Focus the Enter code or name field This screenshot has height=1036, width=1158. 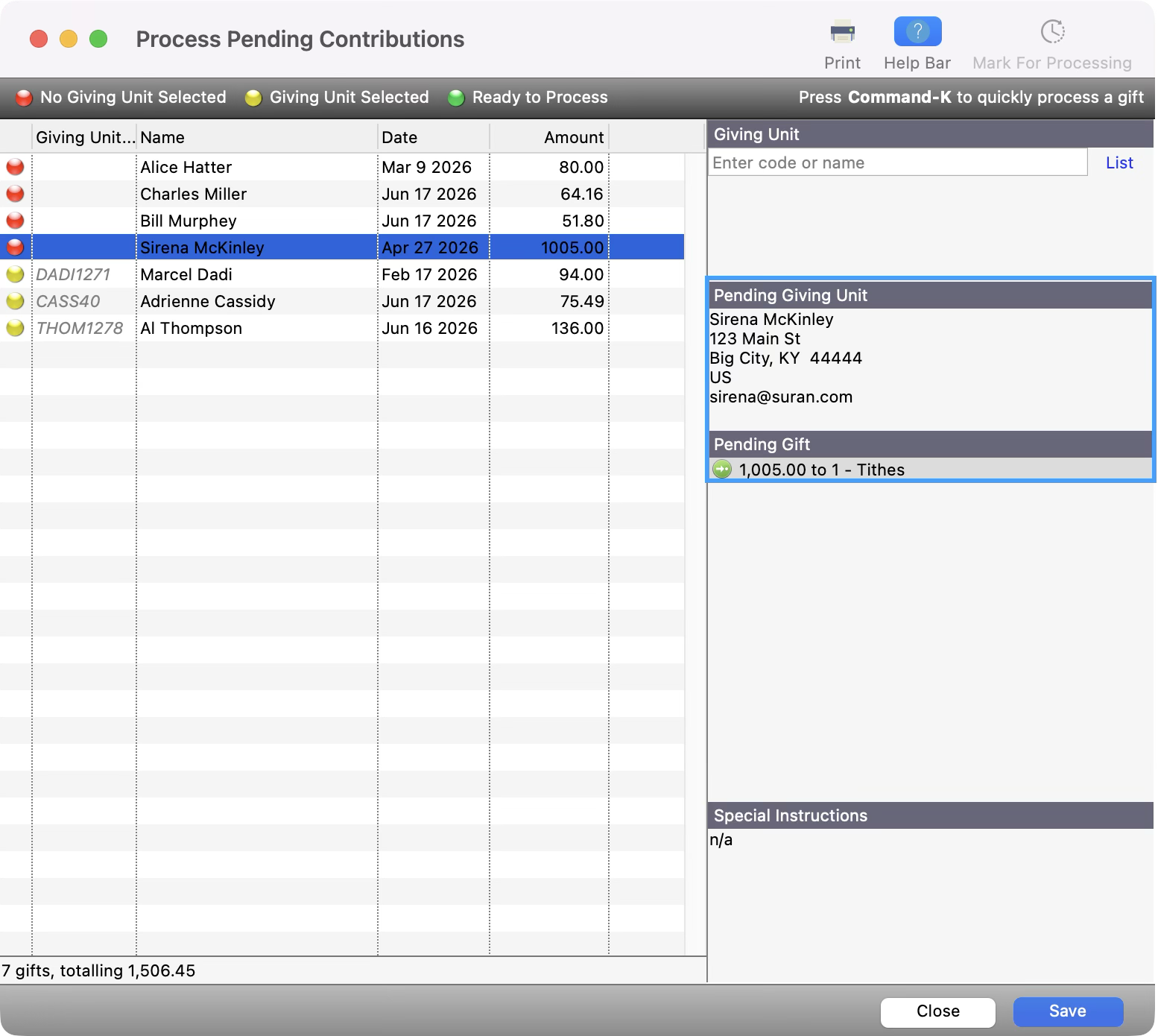pyautogui.click(x=897, y=162)
